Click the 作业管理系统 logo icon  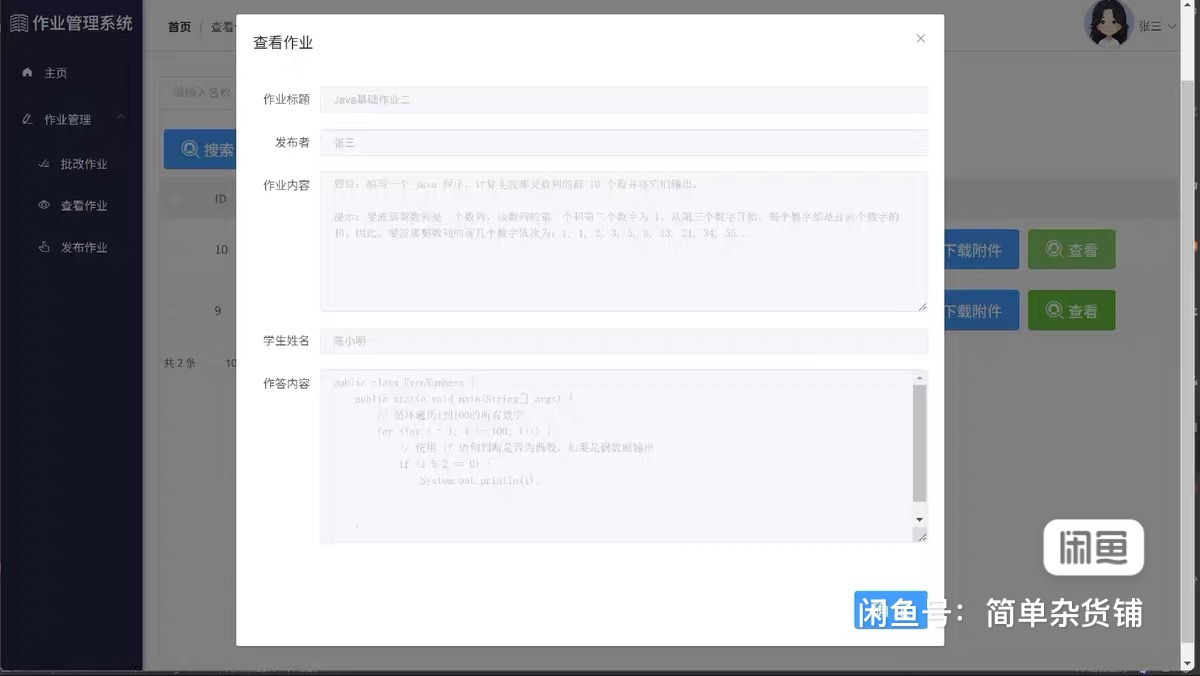[18, 23]
